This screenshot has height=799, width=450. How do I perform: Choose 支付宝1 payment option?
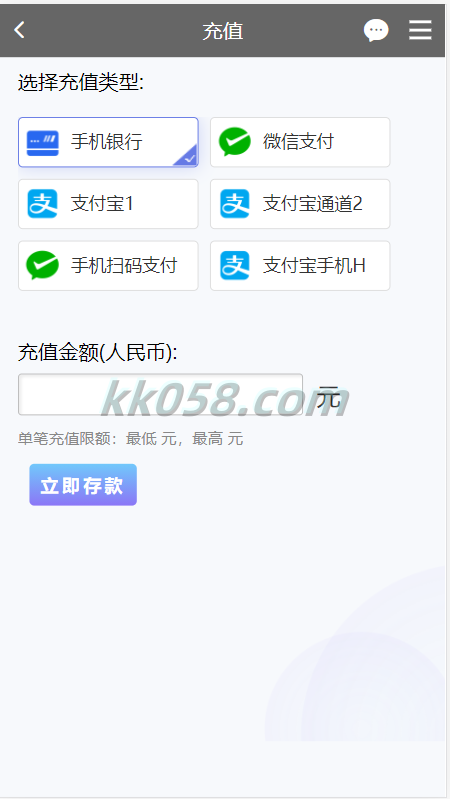(x=108, y=204)
